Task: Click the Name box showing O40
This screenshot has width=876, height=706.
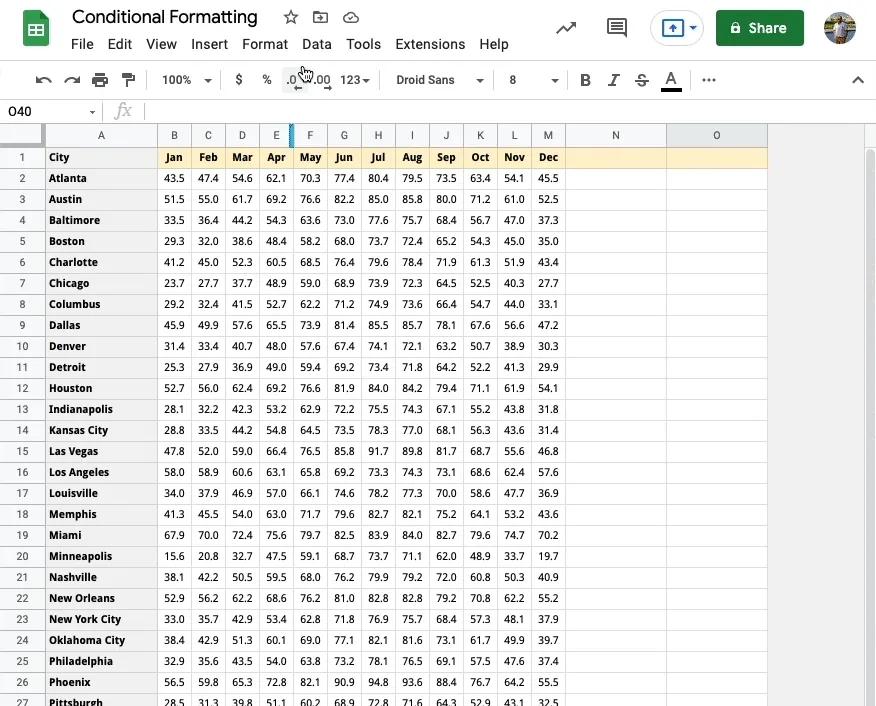Action: pos(50,112)
